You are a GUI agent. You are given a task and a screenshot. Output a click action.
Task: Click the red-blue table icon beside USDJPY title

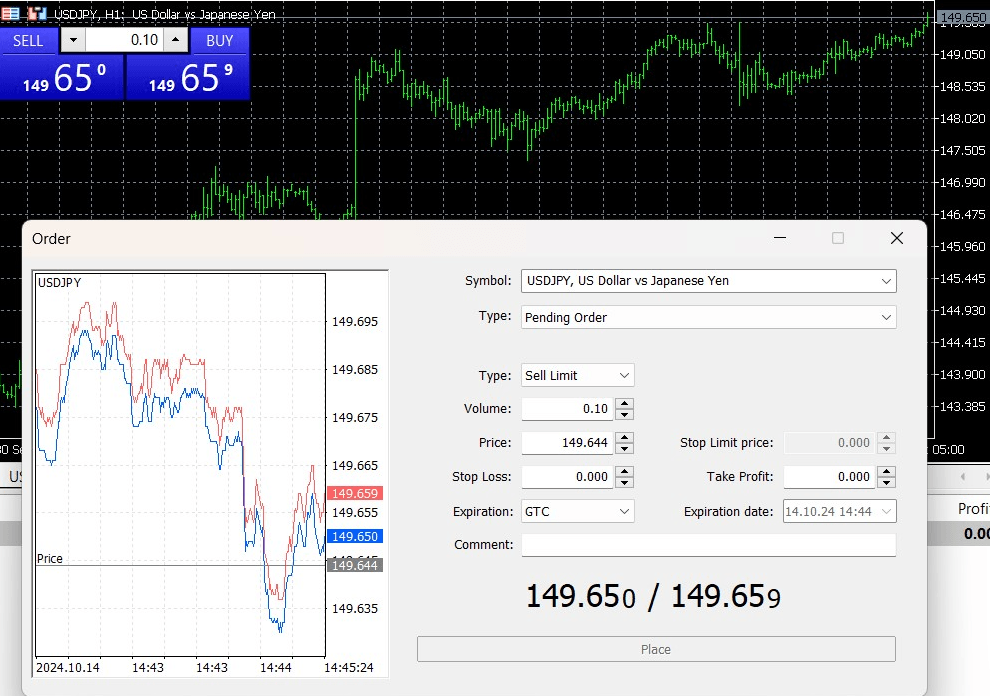coord(12,14)
